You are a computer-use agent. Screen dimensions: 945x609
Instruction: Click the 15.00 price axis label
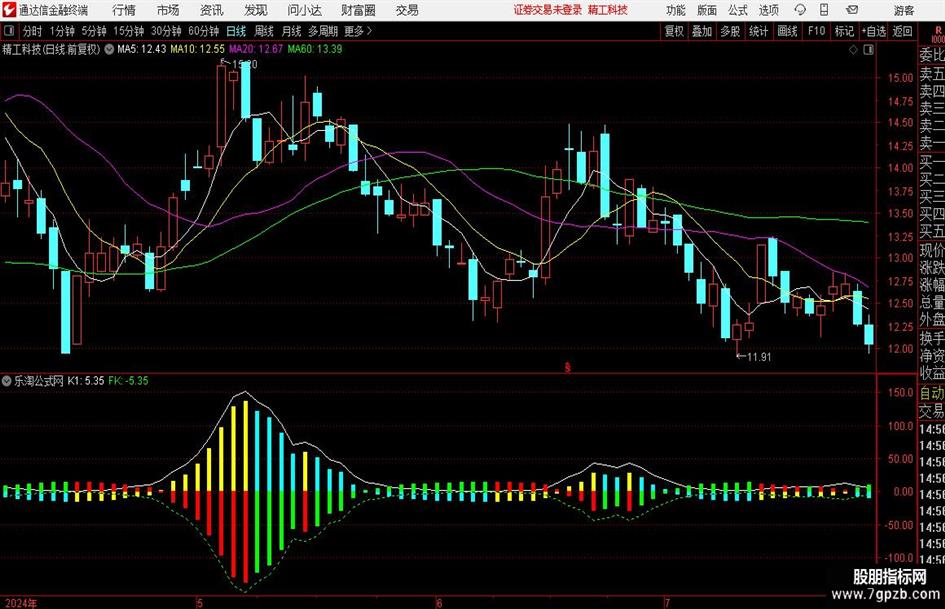(900, 78)
